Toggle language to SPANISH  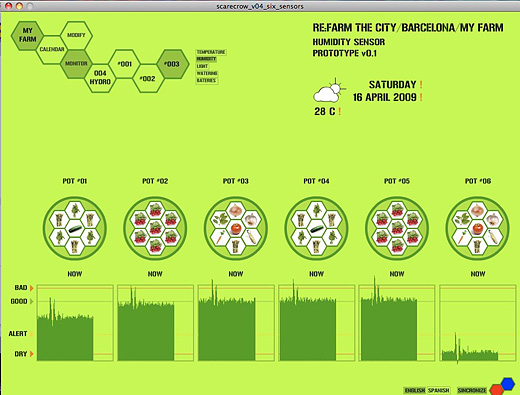tap(439, 390)
